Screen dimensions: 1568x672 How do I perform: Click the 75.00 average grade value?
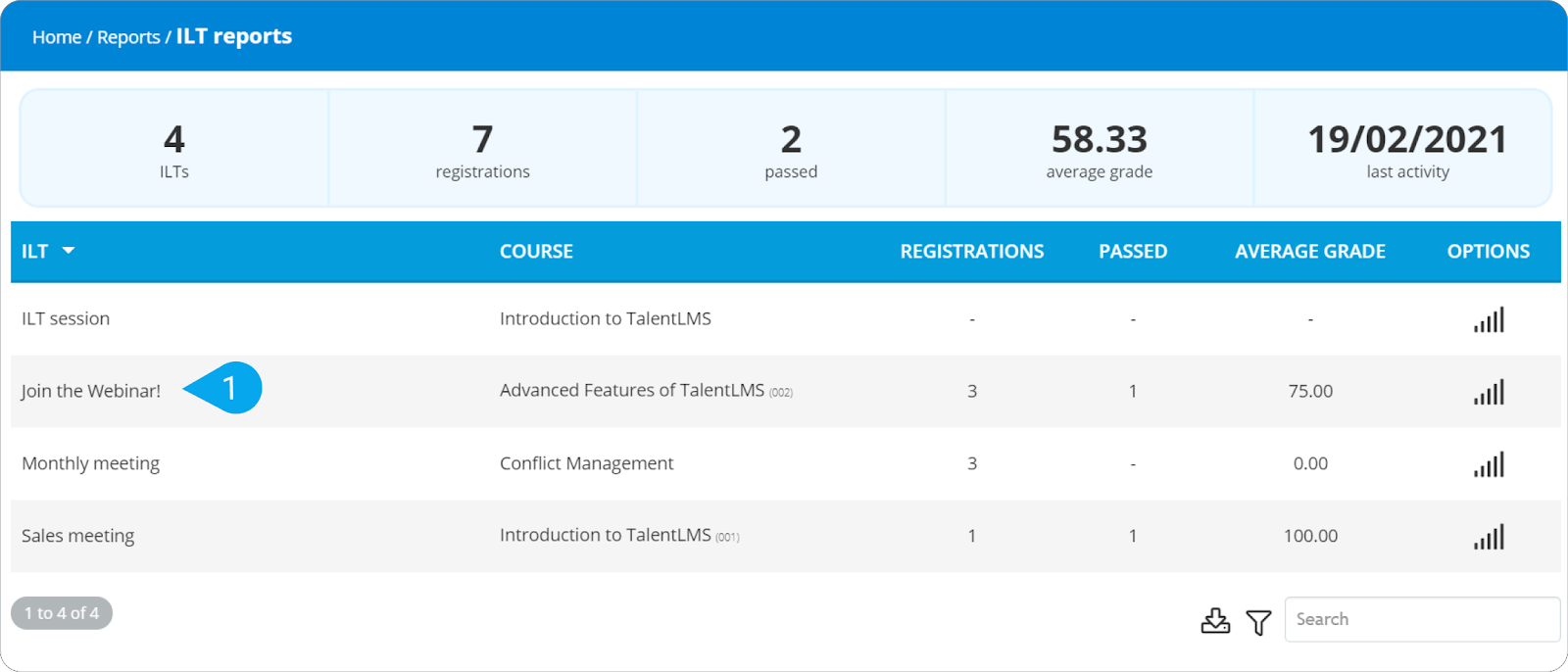pyautogui.click(x=1310, y=391)
